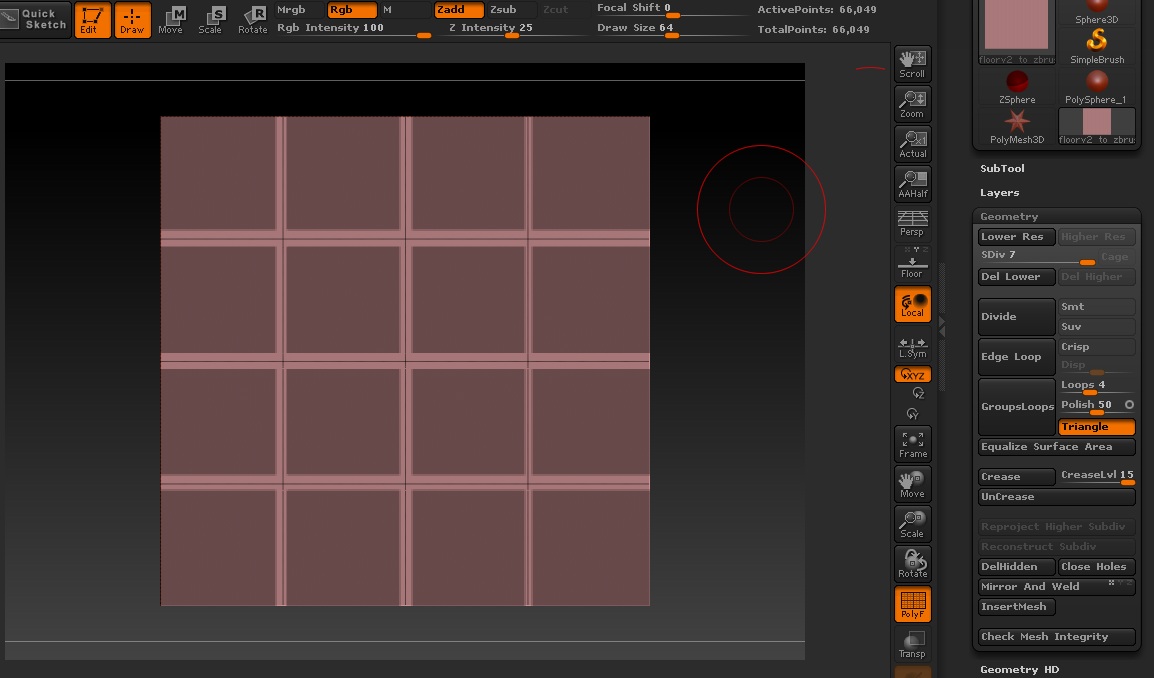Screen dimensions: 1154x678
Task: Expand the SubTool palette section
Action: tap(1002, 169)
